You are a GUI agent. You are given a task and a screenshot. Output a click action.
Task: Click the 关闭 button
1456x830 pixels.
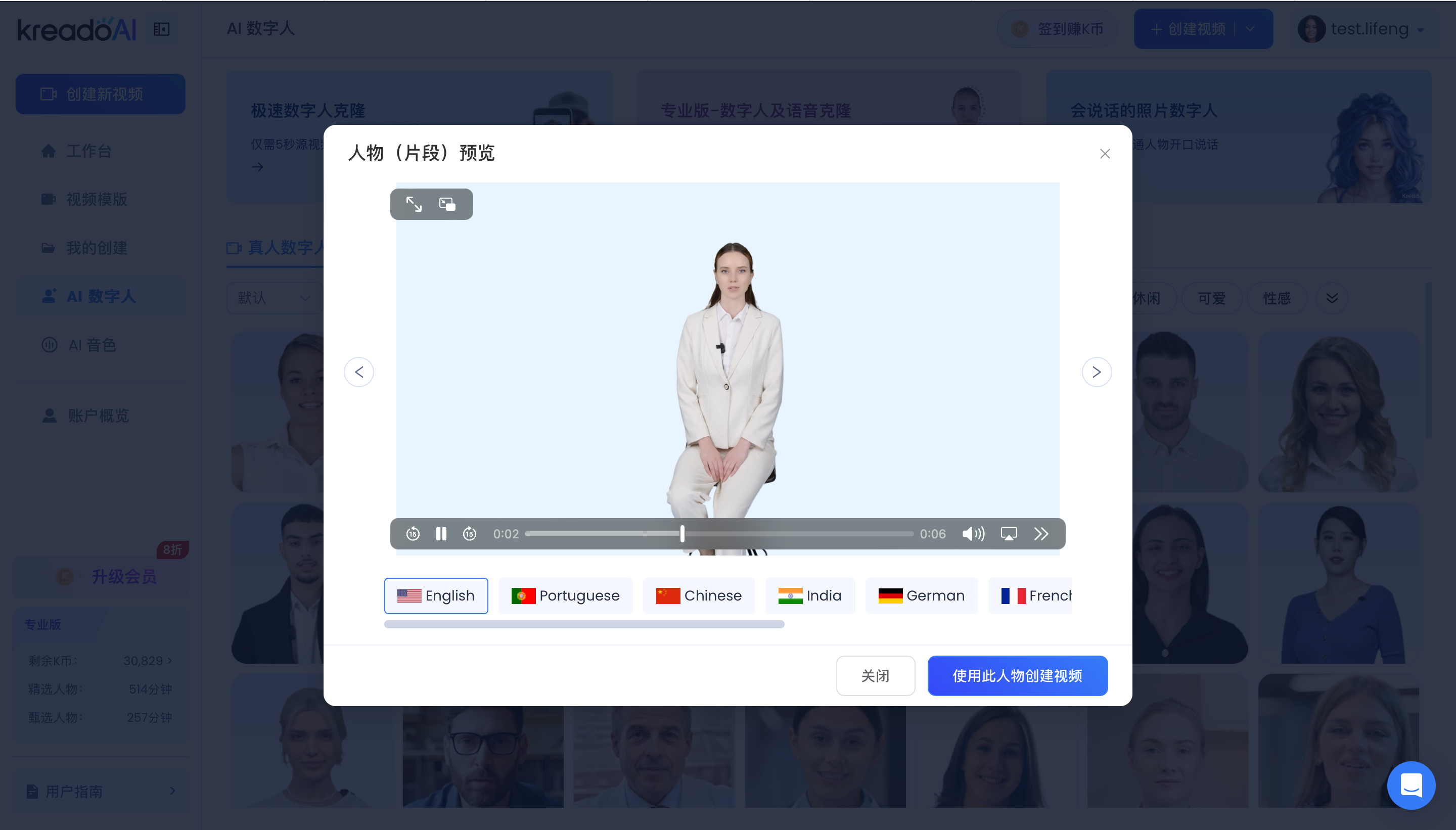(x=875, y=675)
